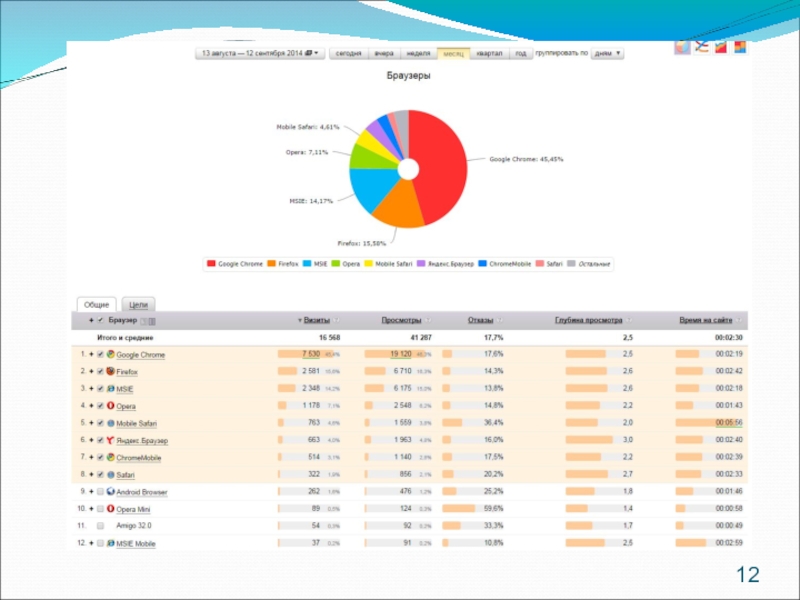The image size is (800, 600).
Task: Sort table by Отказы column header
Action: tap(480, 320)
